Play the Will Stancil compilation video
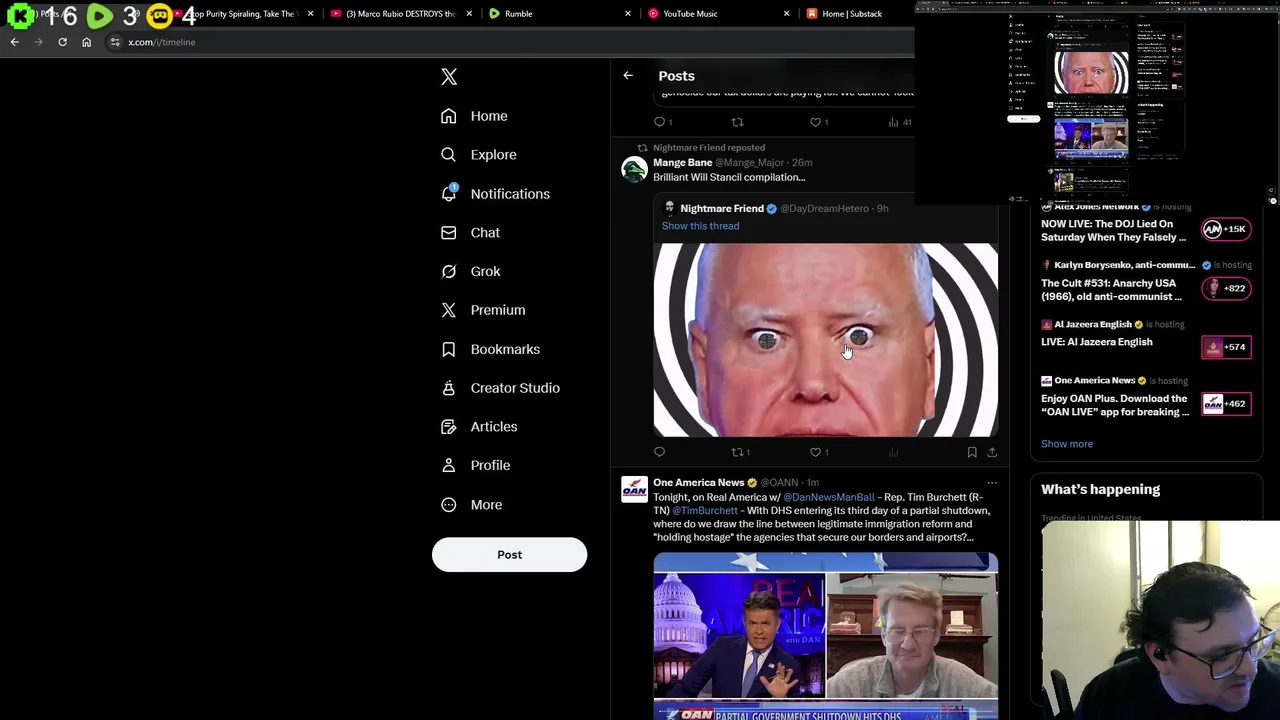The height and width of the screenshot is (720, 1280). 825,340
